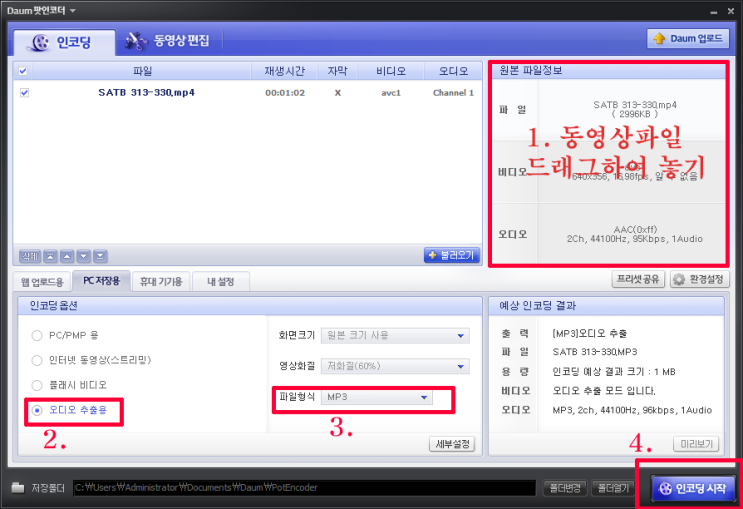Click the 폴더변경 button
This screenshot has height=509, width=743.
coord(565,488)
